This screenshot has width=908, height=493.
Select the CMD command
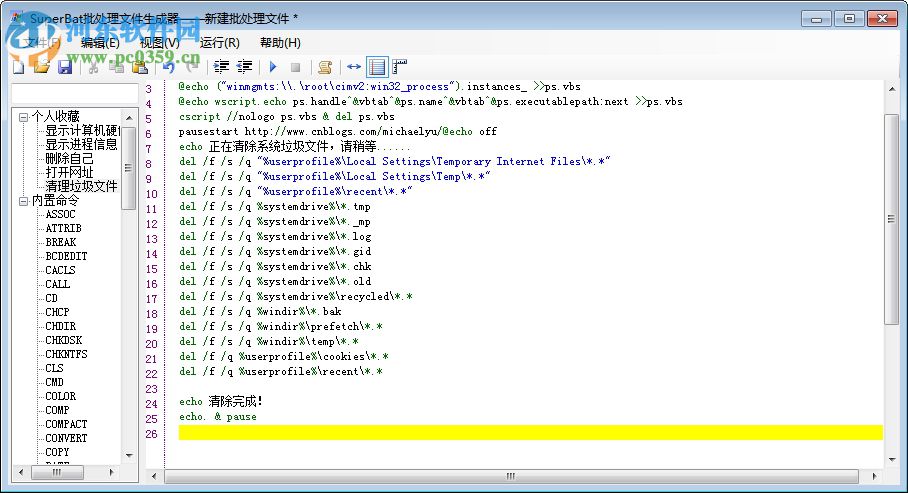(54, 382)
